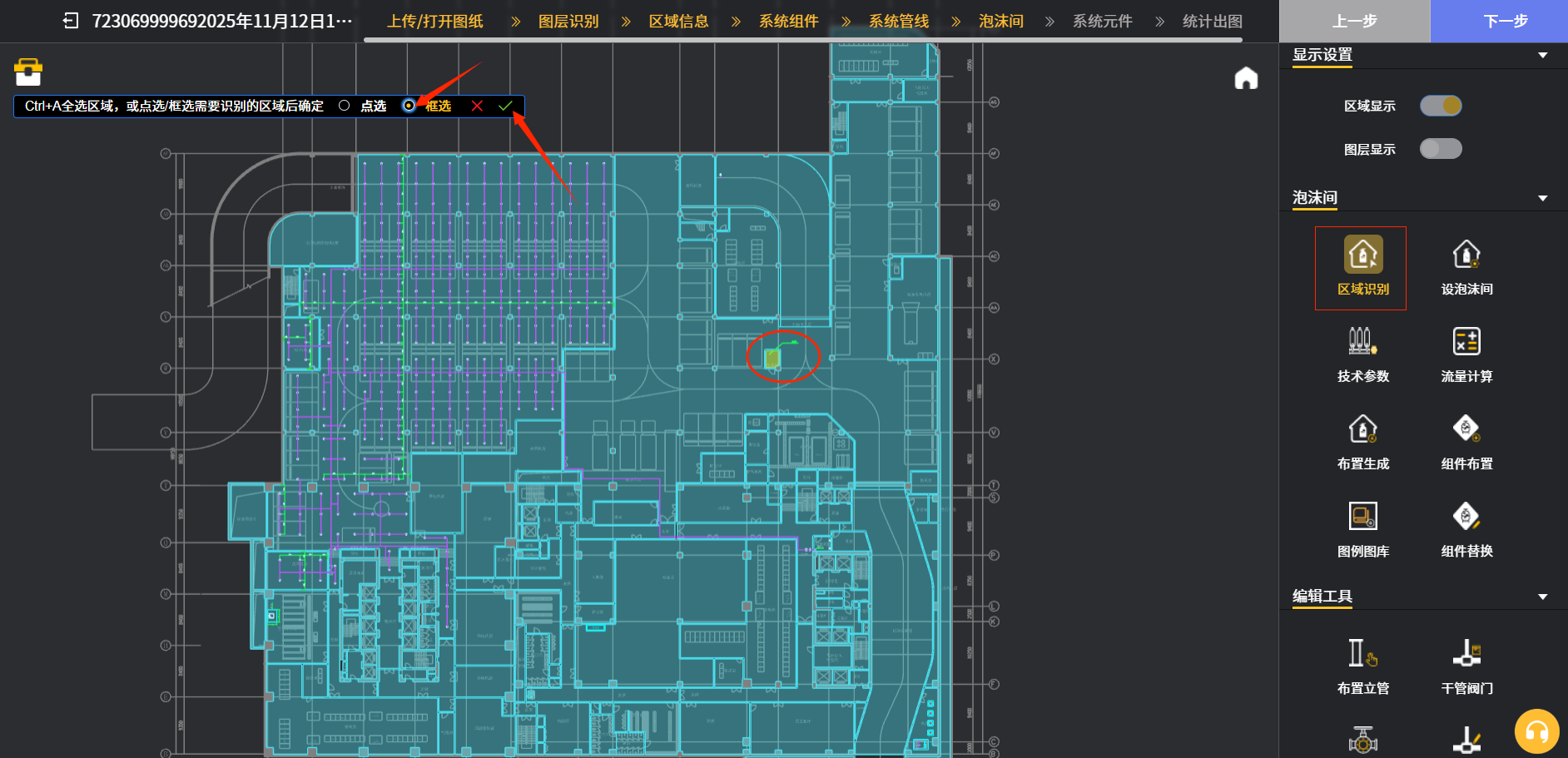Screen dimensions: 1568x758
Task: Toggle the 区域显示 switch
Action: pyautogui.click(x=1440, y=106)
